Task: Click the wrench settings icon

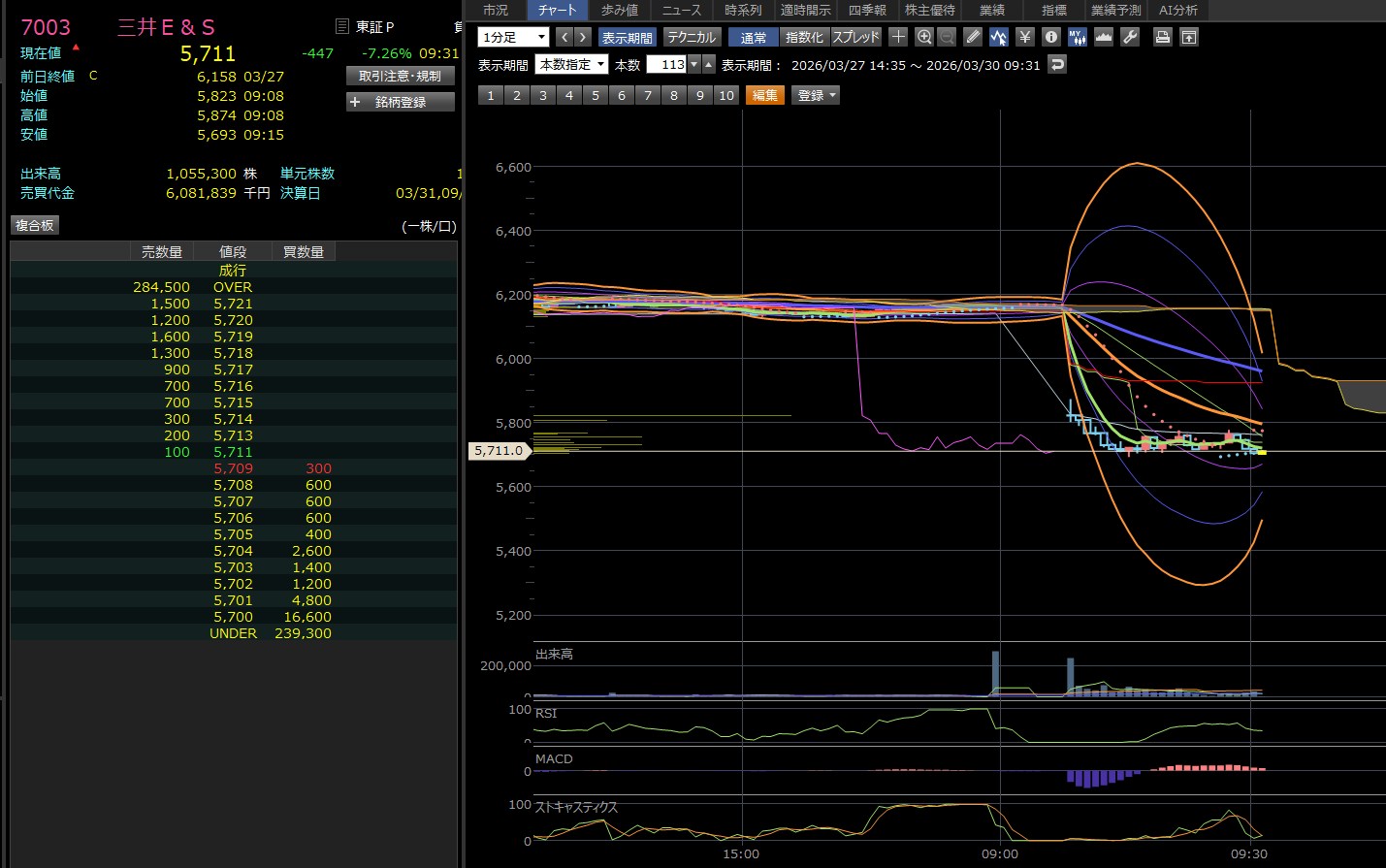Action: 1129,37
